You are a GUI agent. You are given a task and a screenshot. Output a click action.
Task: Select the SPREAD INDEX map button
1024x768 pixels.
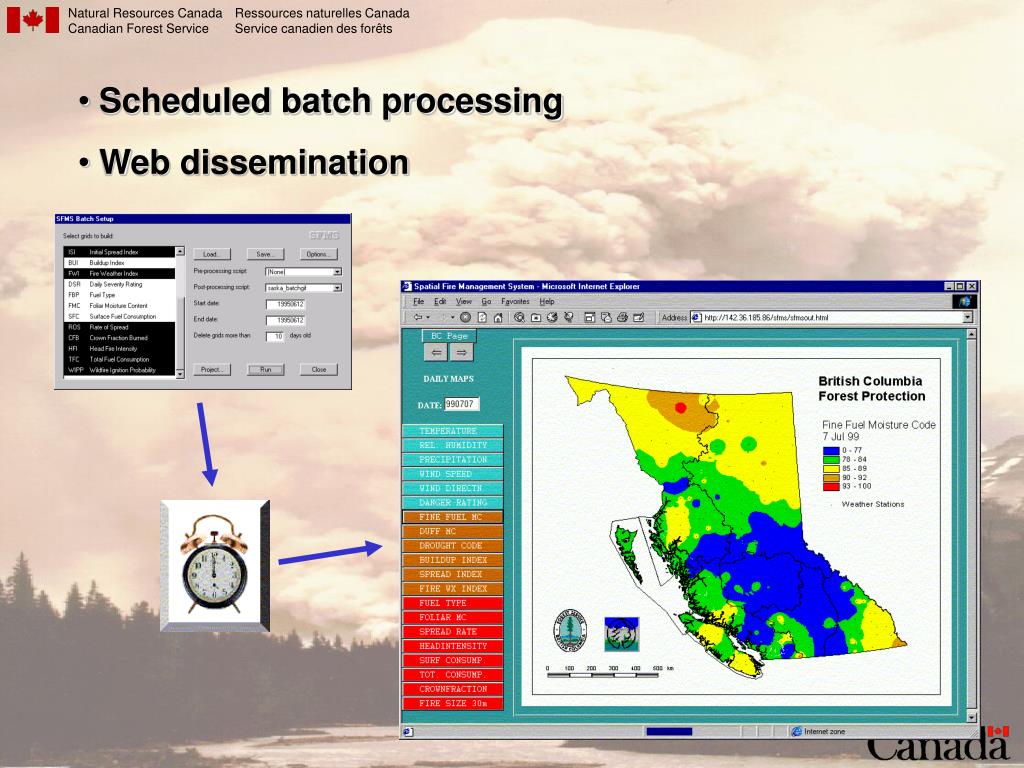(x=453, y=575)
